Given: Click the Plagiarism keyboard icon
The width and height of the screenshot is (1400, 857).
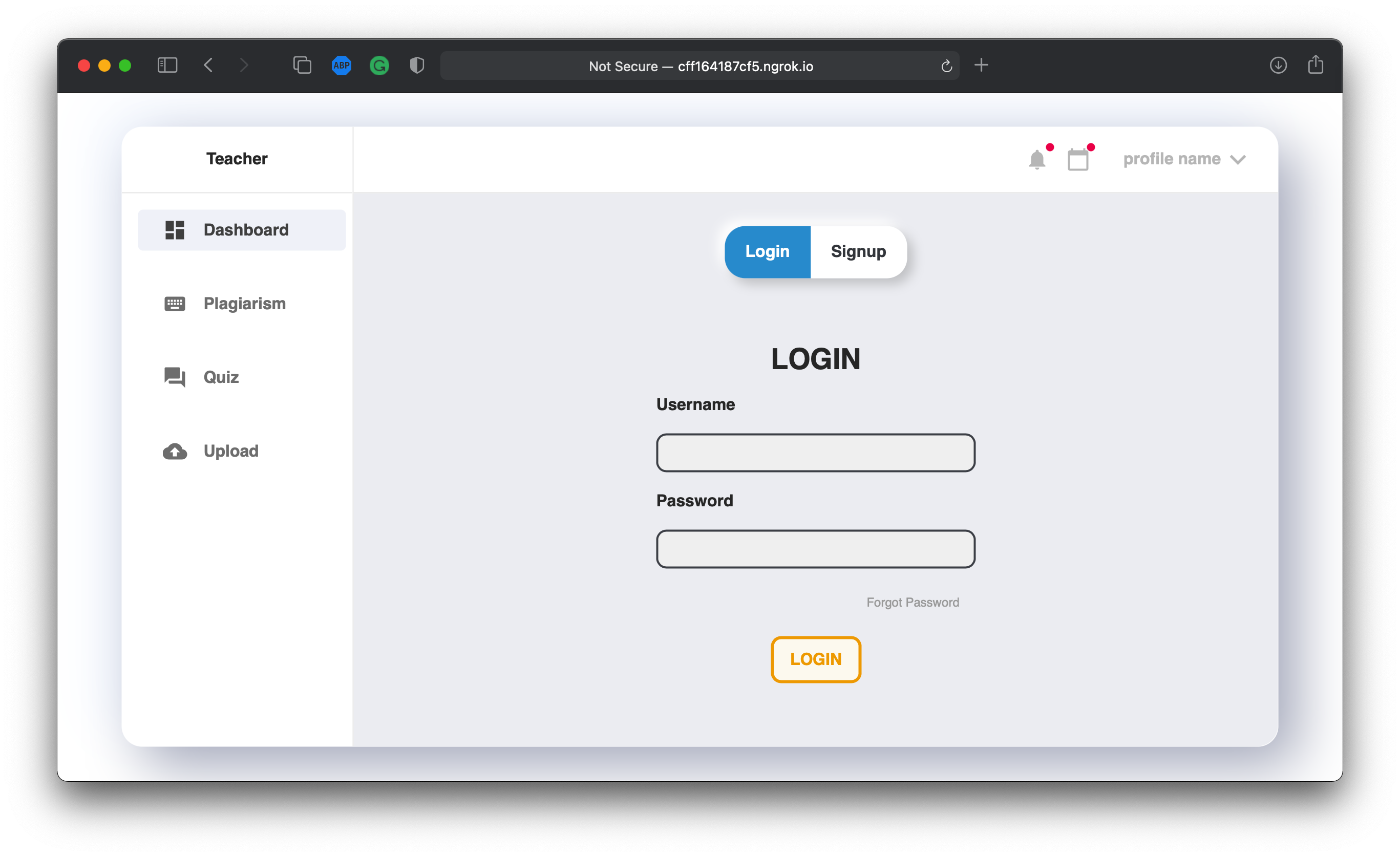Looking at the screenshot, I should click(x=175, y=304).
